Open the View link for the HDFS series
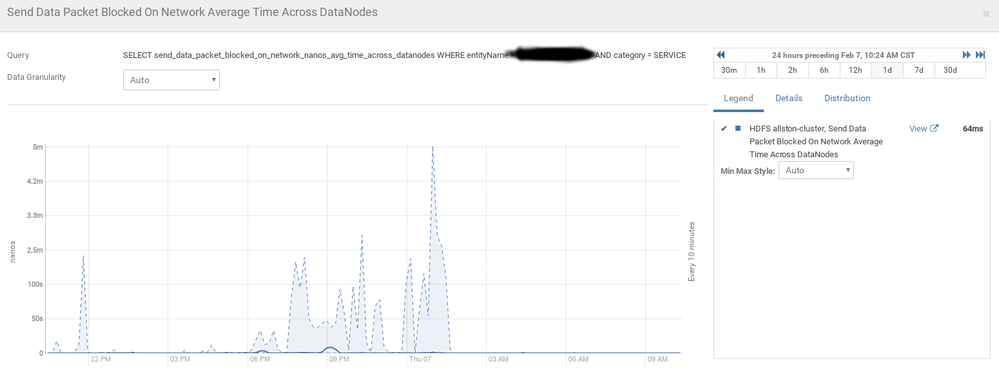This screenshot has height=386, width=999. [x=917, y=128]
